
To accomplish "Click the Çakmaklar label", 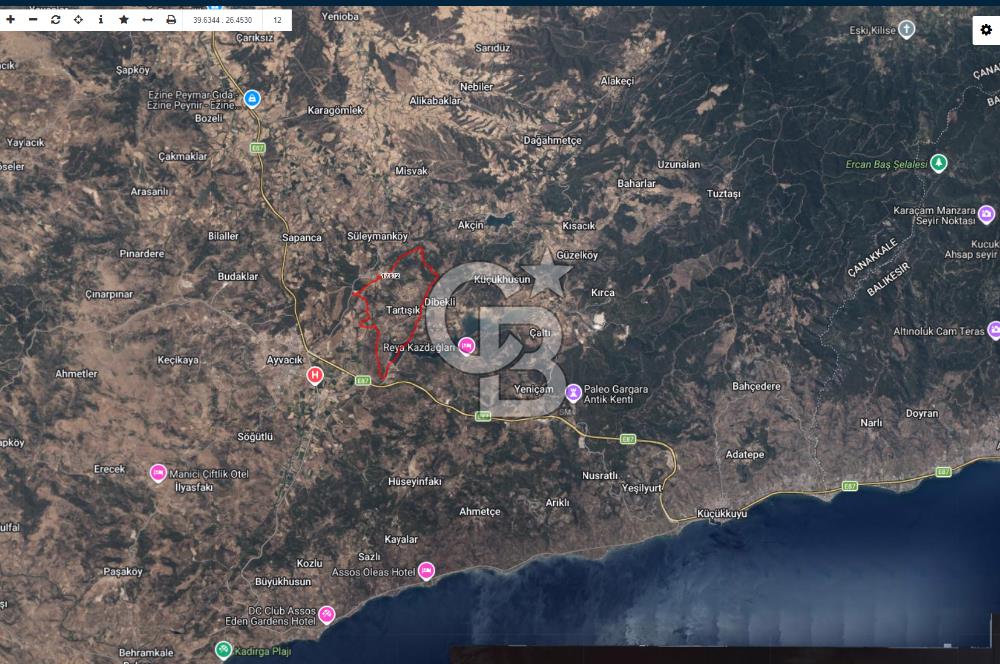I will (183, 156).
